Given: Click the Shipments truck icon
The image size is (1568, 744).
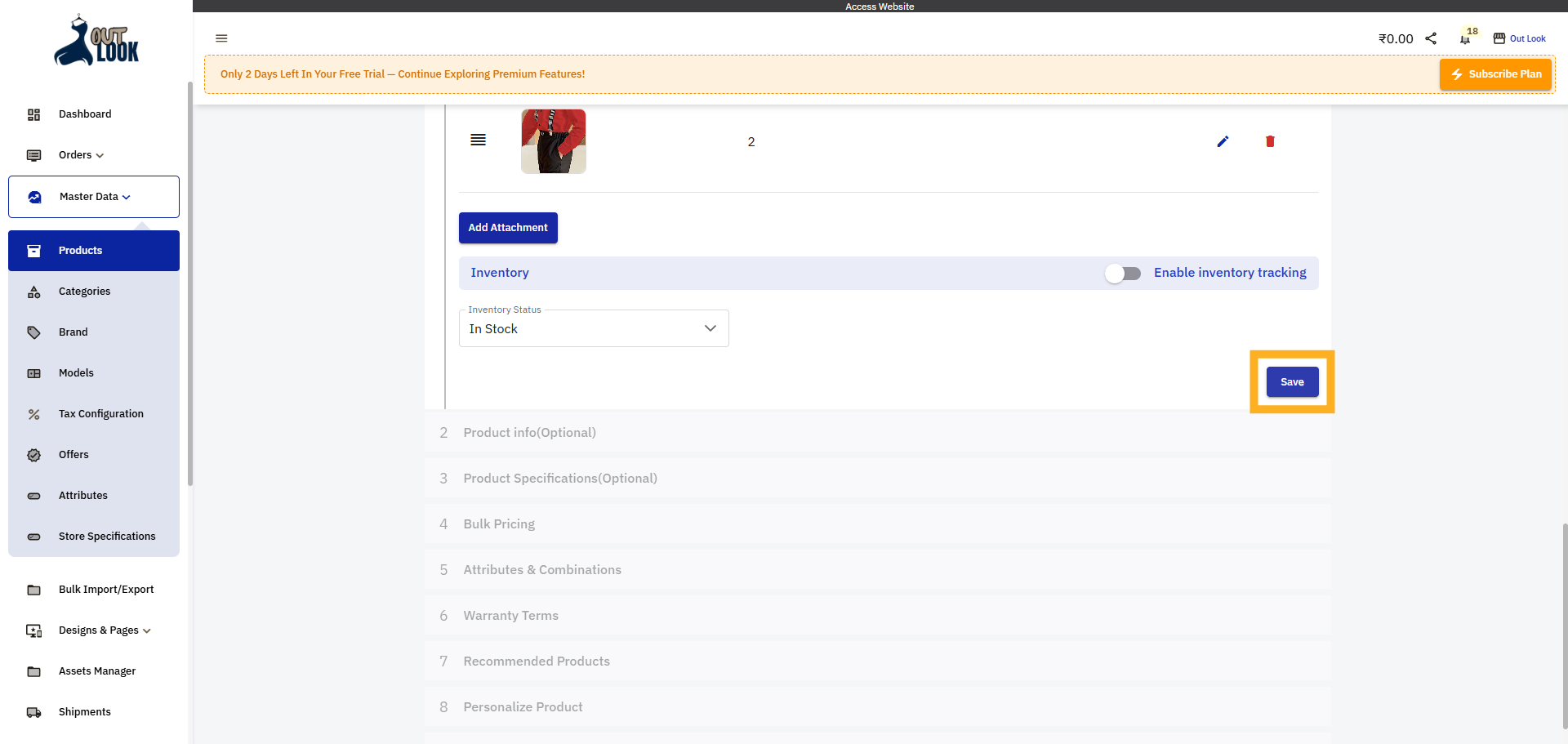Looking at the screenshot, I should point(33,712).
